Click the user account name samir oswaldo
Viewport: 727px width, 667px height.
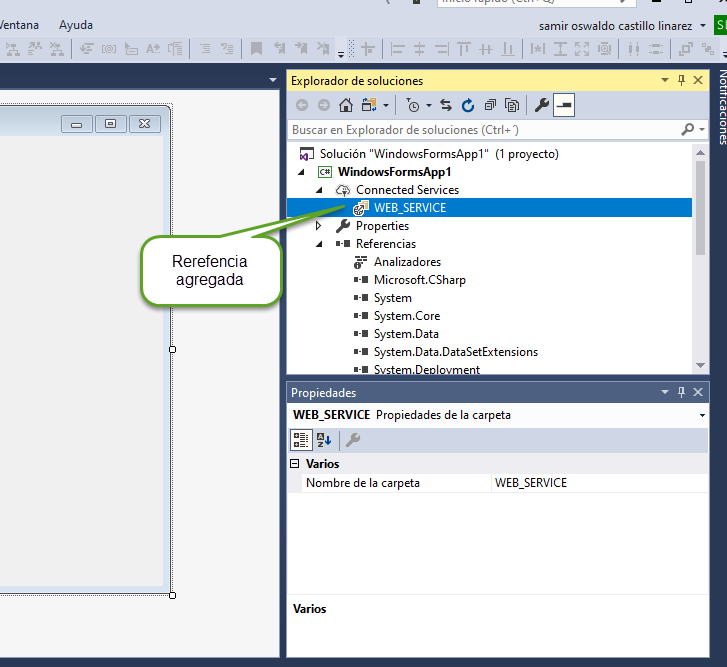pyautogui.click(x=615, y=25)
